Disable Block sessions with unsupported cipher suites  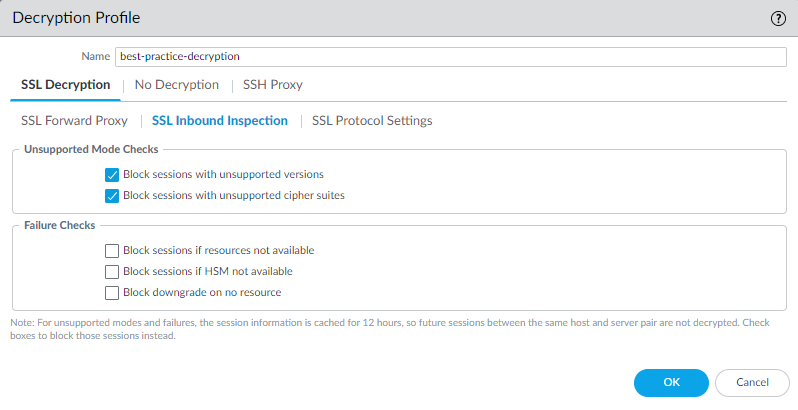point(112,195)
